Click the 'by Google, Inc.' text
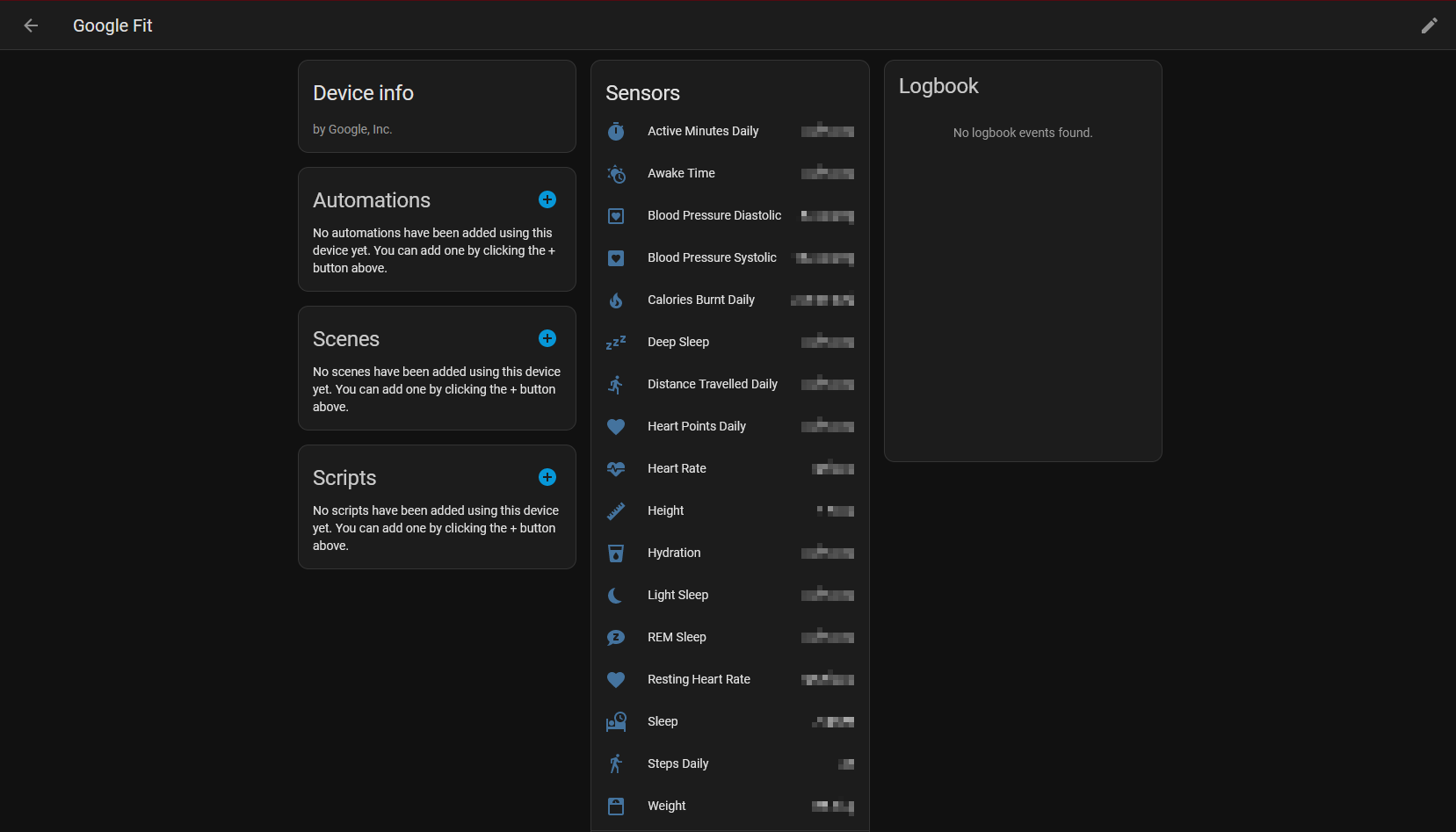The image size is (1456, 832). (352, 129)
